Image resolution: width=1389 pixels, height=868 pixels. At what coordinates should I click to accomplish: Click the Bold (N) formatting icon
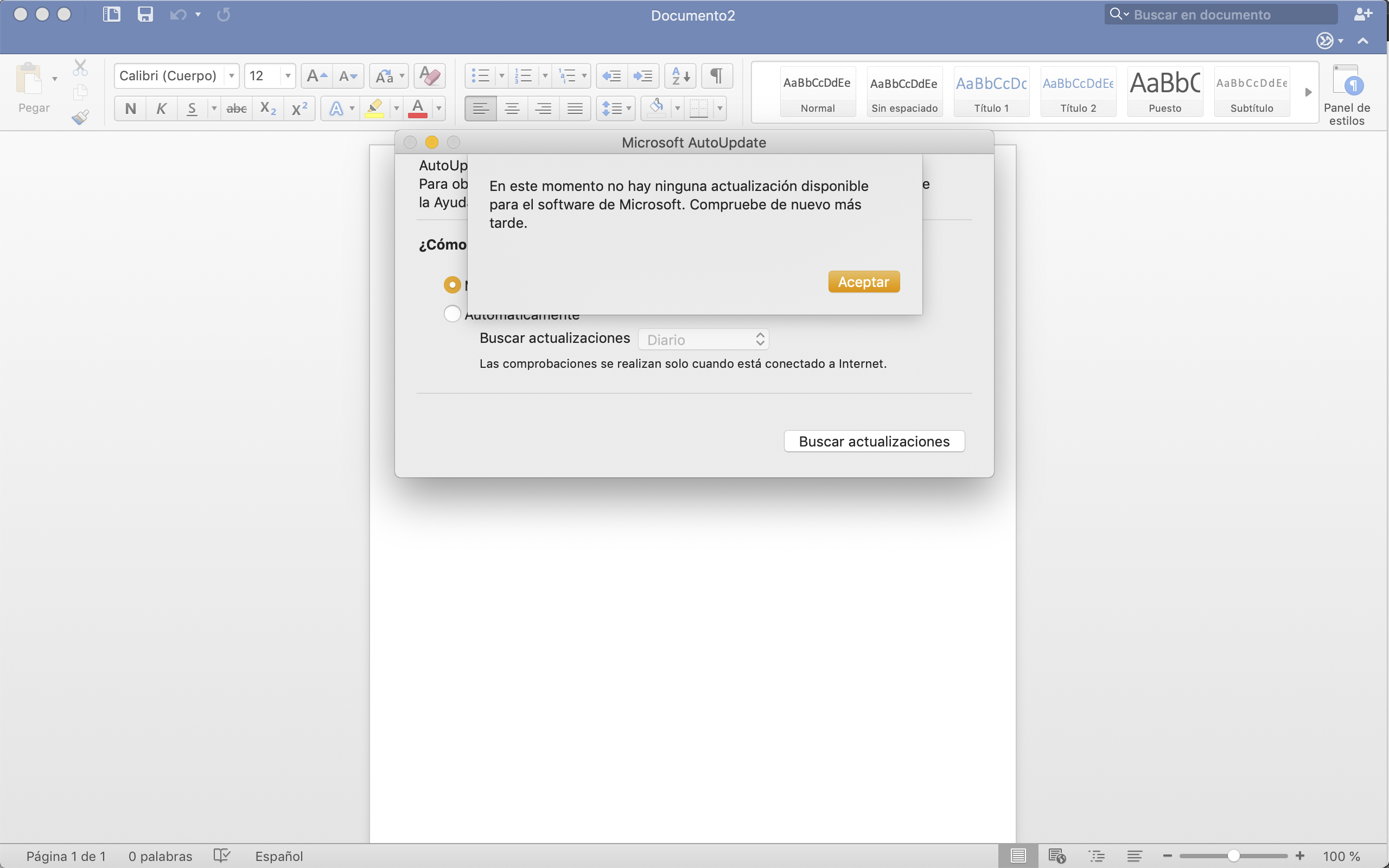coord(130,108)
